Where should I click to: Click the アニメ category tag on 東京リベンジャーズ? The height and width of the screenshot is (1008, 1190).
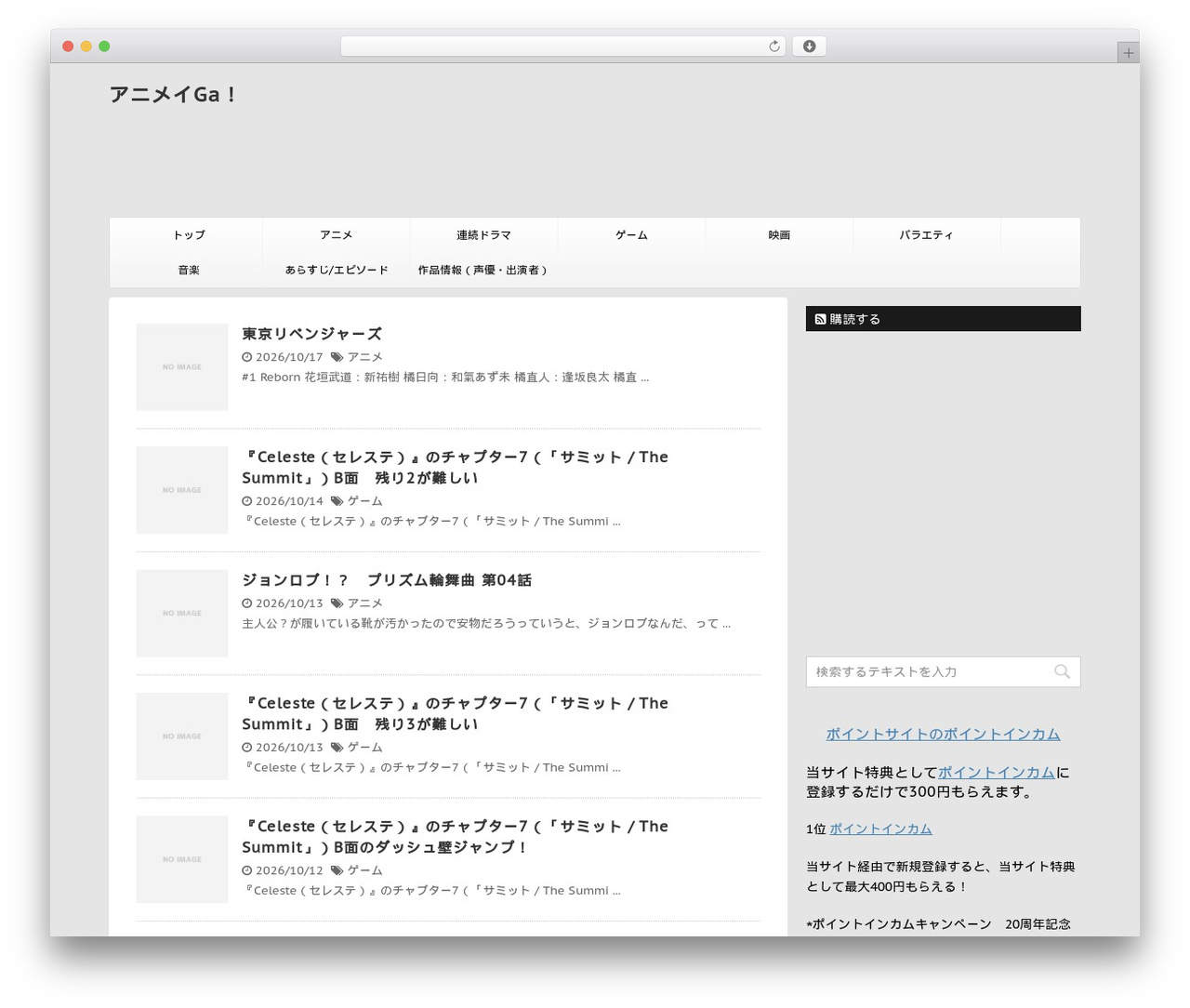[x=364, y=357]
